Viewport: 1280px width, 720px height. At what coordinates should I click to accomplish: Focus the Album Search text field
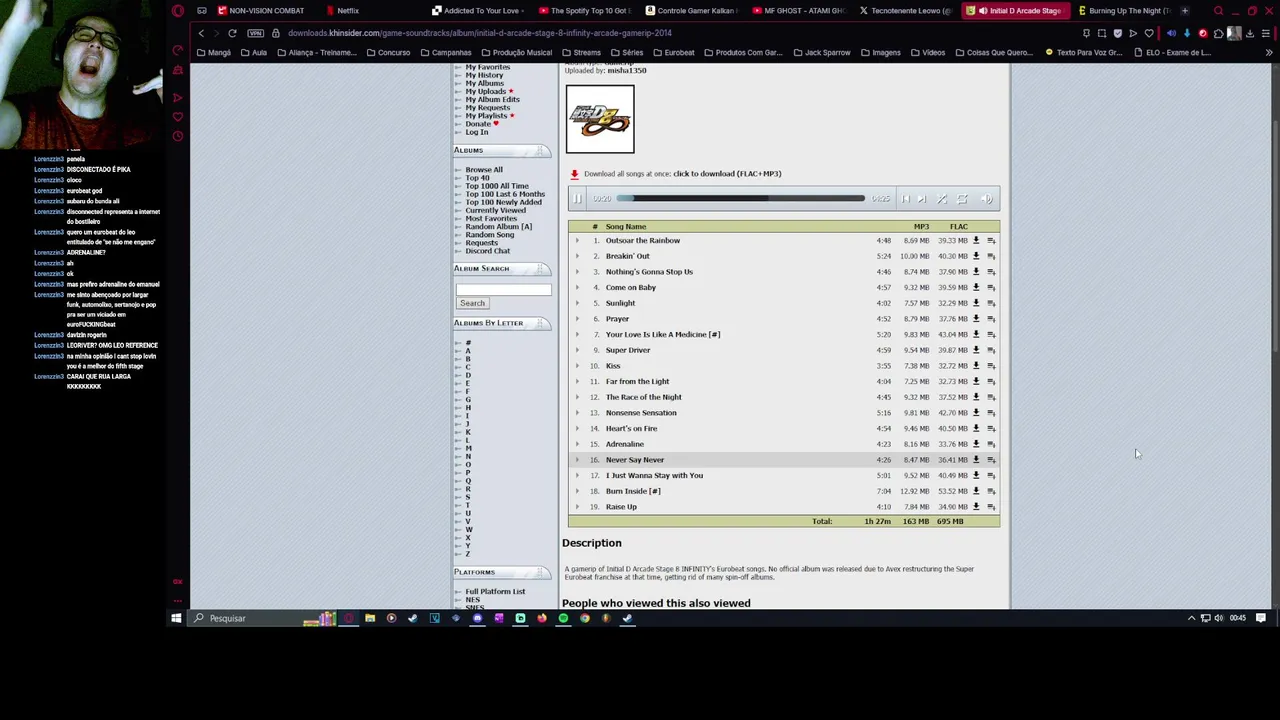point(503,290)
